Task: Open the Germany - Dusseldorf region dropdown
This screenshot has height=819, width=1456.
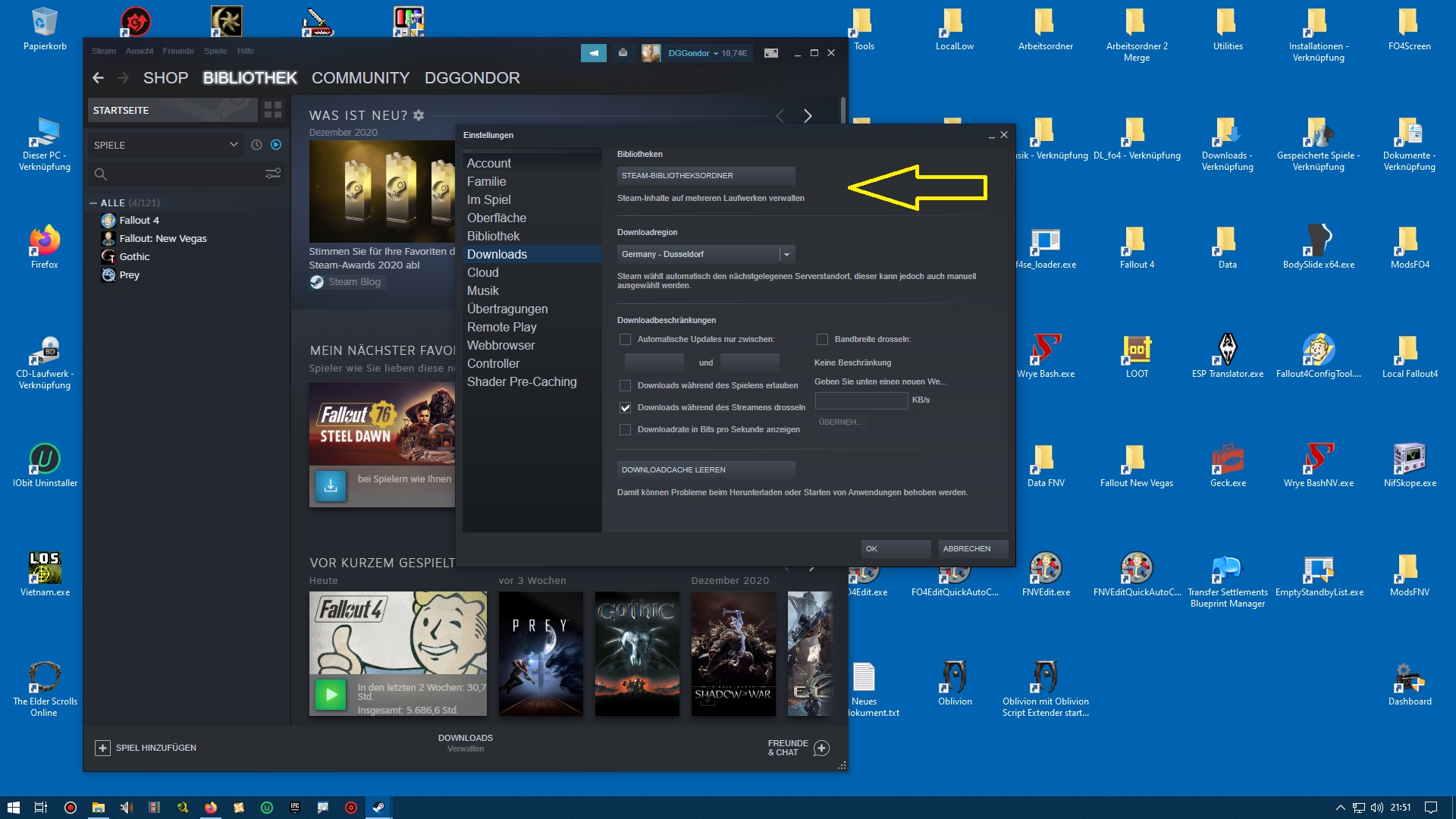Action: [788, 254]
